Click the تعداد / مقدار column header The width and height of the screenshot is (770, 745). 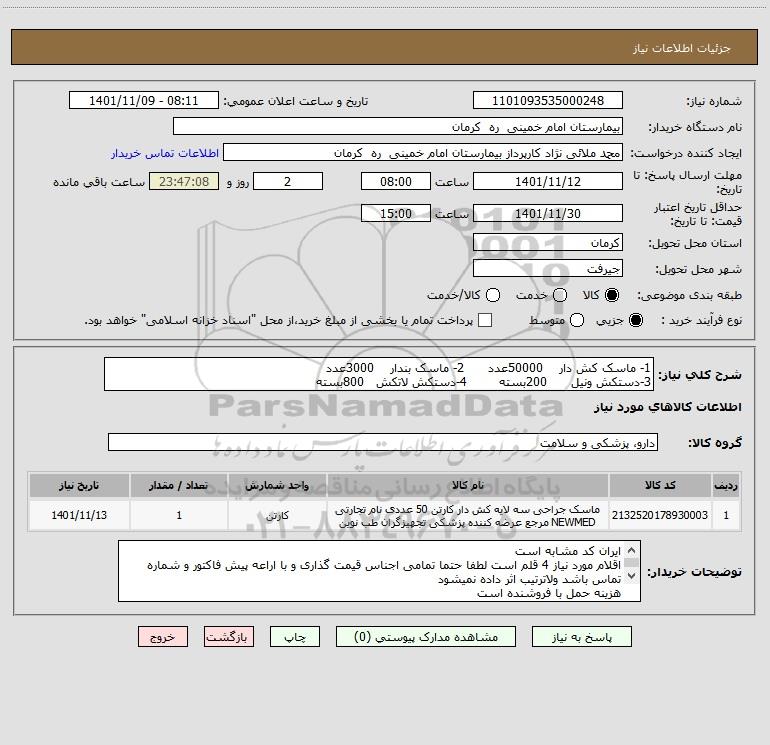pos(179,486)
